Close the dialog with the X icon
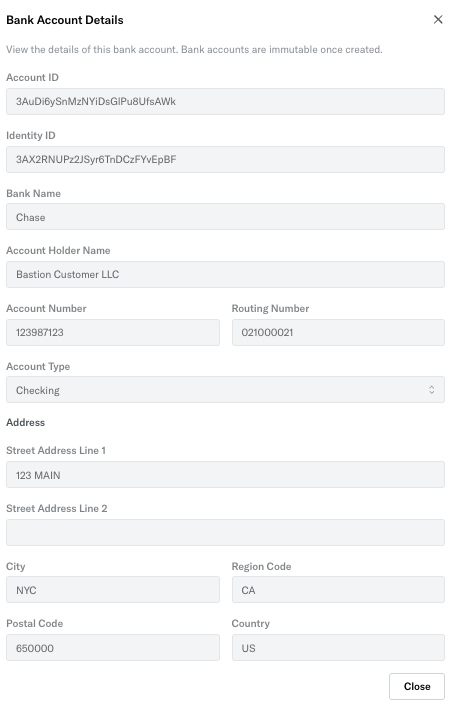 [438, 19]
